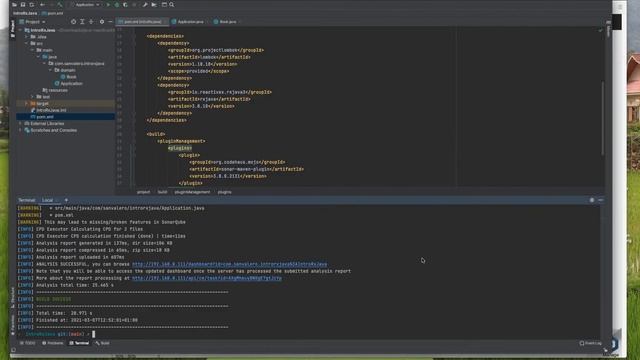640x360 pixels.
Task: Click the highlighted <plugins> tag in editor
Action: (180, 148)
